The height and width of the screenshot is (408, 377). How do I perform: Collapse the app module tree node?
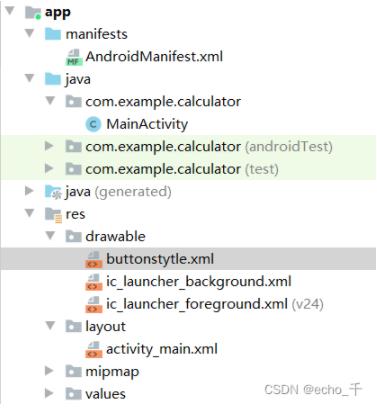pos(10,11)
